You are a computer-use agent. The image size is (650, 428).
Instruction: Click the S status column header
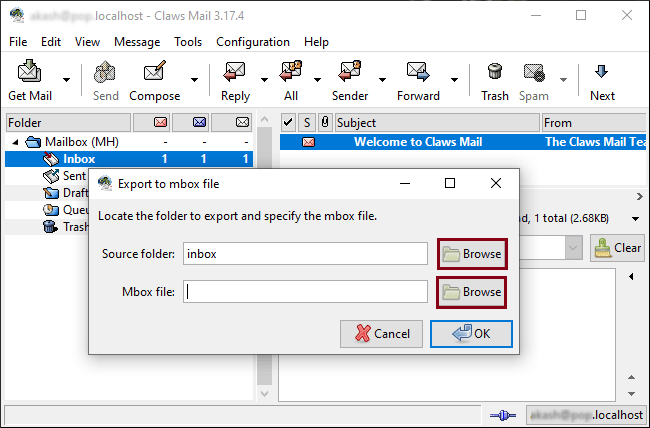(x=307, y=123)
